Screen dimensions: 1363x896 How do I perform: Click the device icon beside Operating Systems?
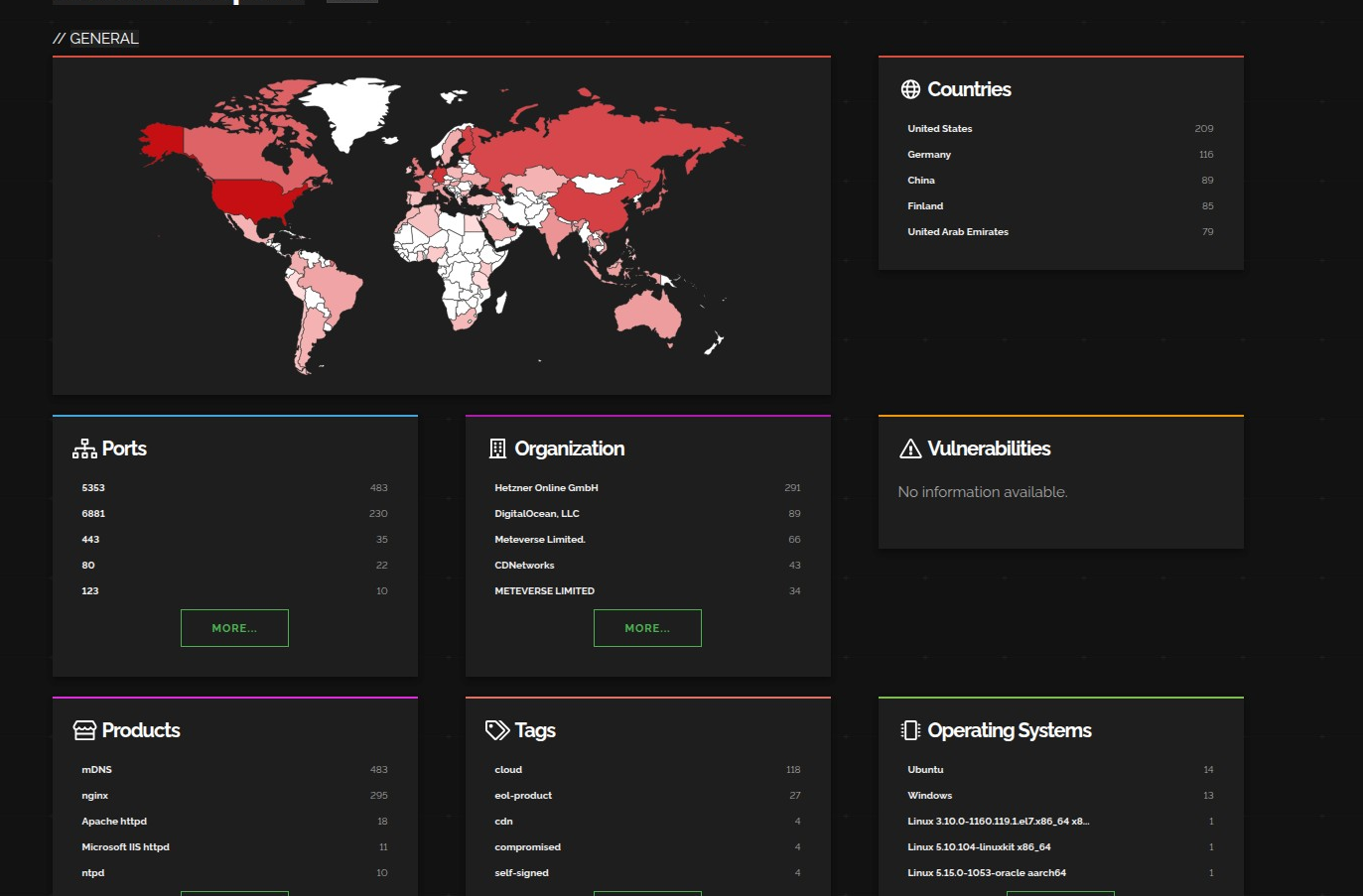(x=910, y=730)
